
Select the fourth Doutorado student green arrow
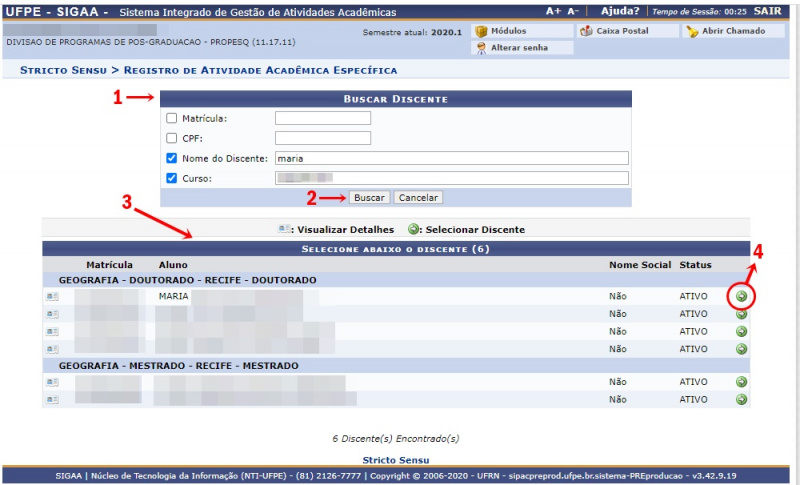[x=741, y=349]
